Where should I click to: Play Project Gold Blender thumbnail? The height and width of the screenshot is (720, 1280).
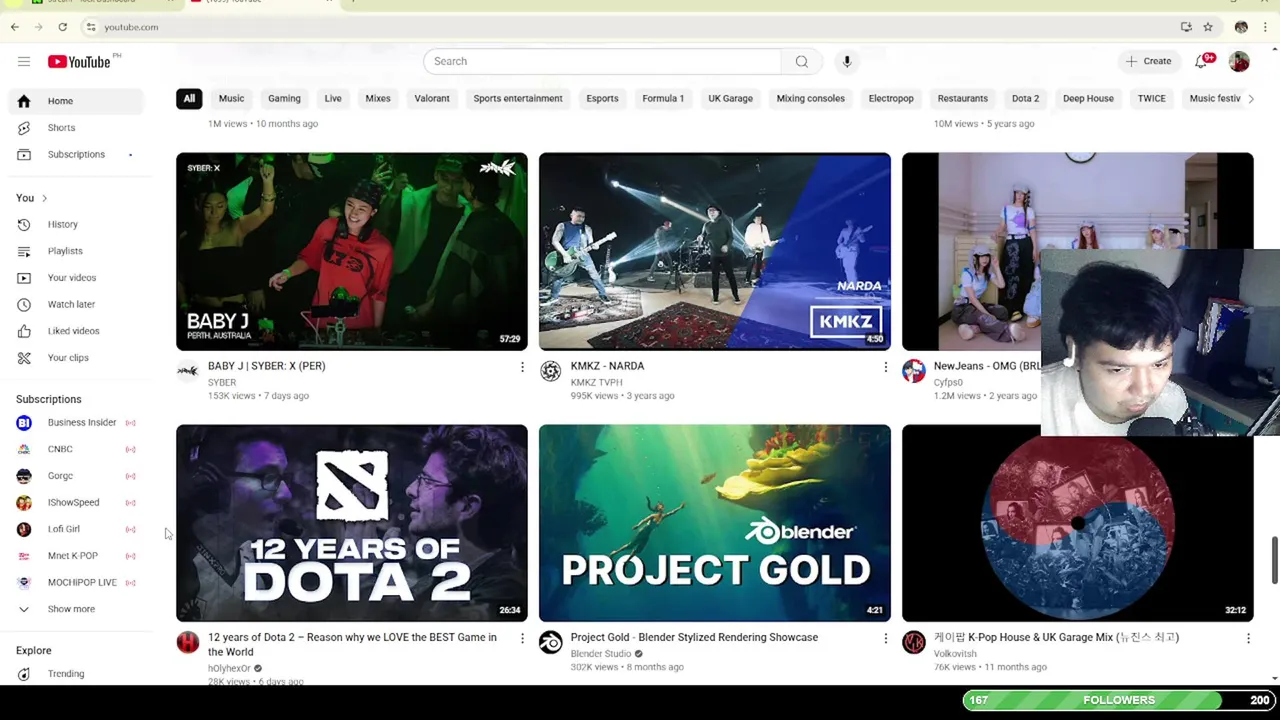coord(715,523)
